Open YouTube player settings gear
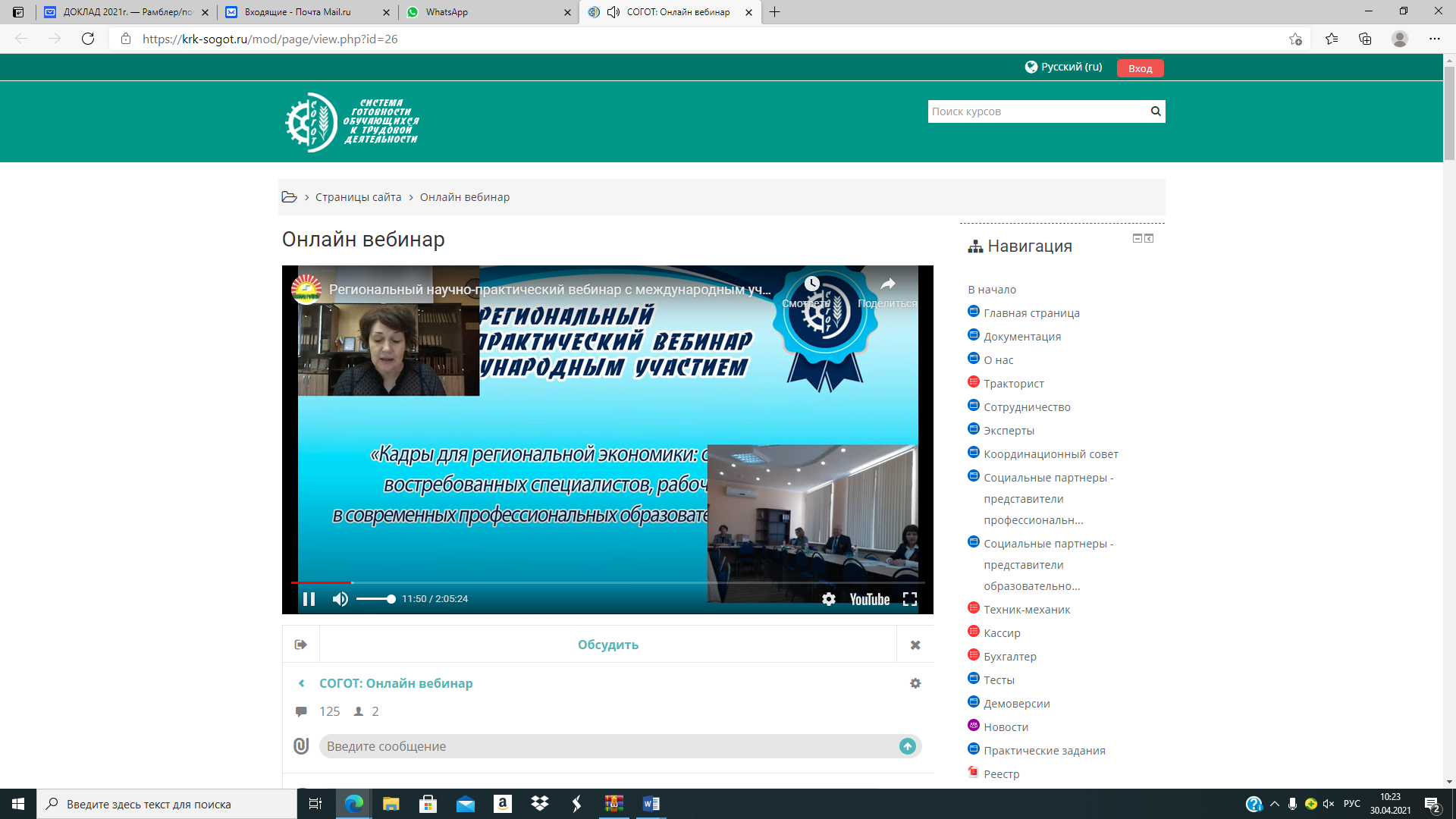 point(829,599)
